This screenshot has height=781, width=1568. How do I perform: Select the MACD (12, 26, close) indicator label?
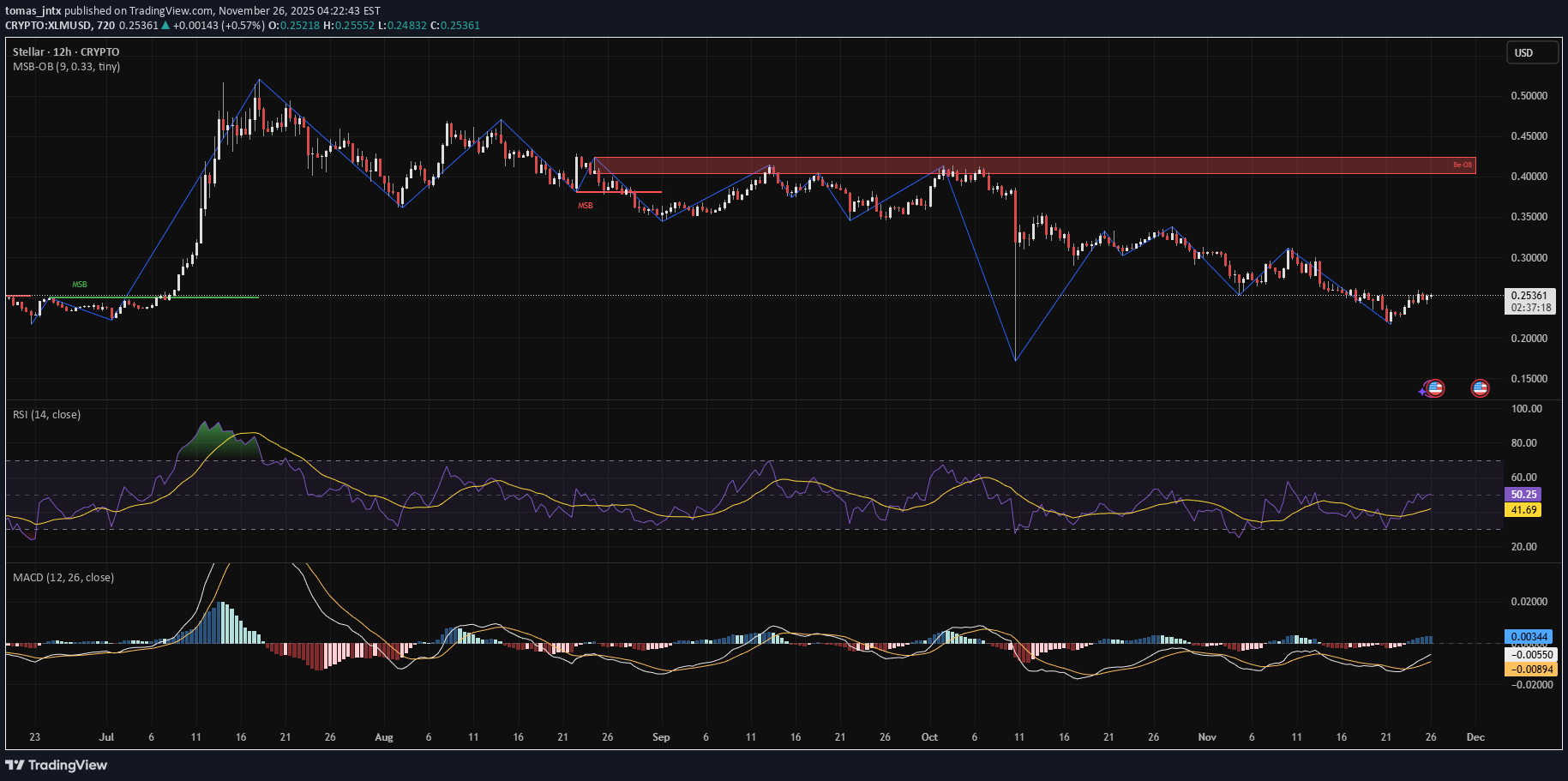click(62, 577)
